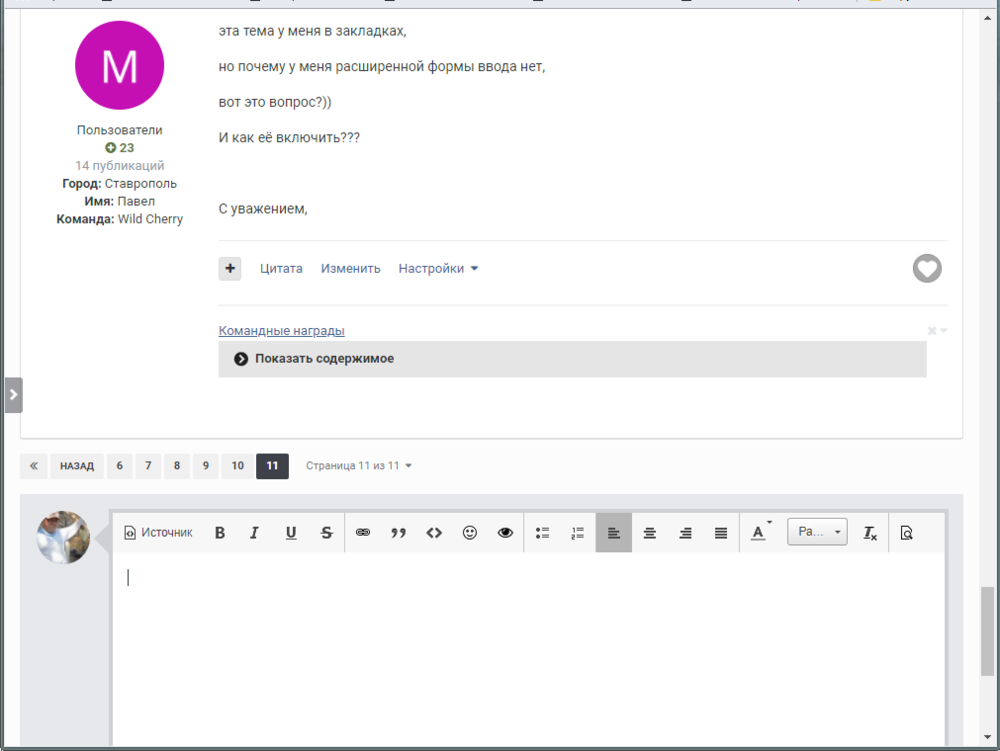Apply italic formatting

tap(255, 533)
